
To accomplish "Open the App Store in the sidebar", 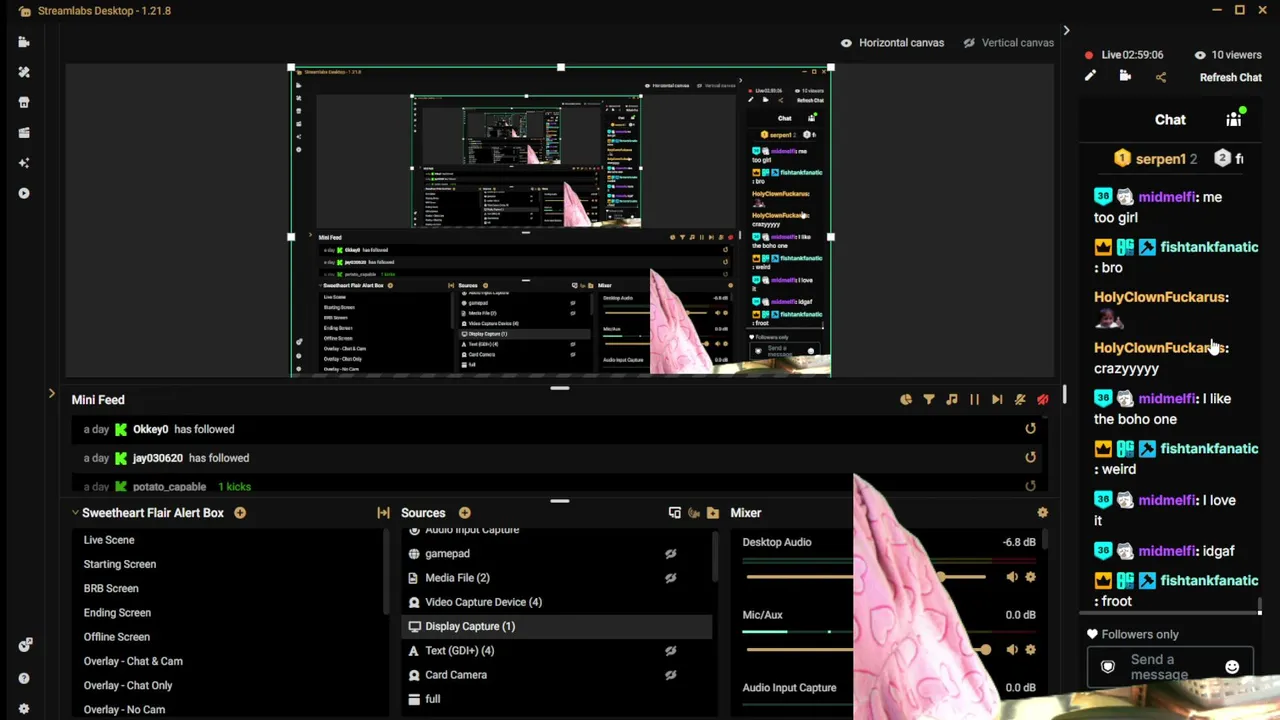I will coord(24,102).
